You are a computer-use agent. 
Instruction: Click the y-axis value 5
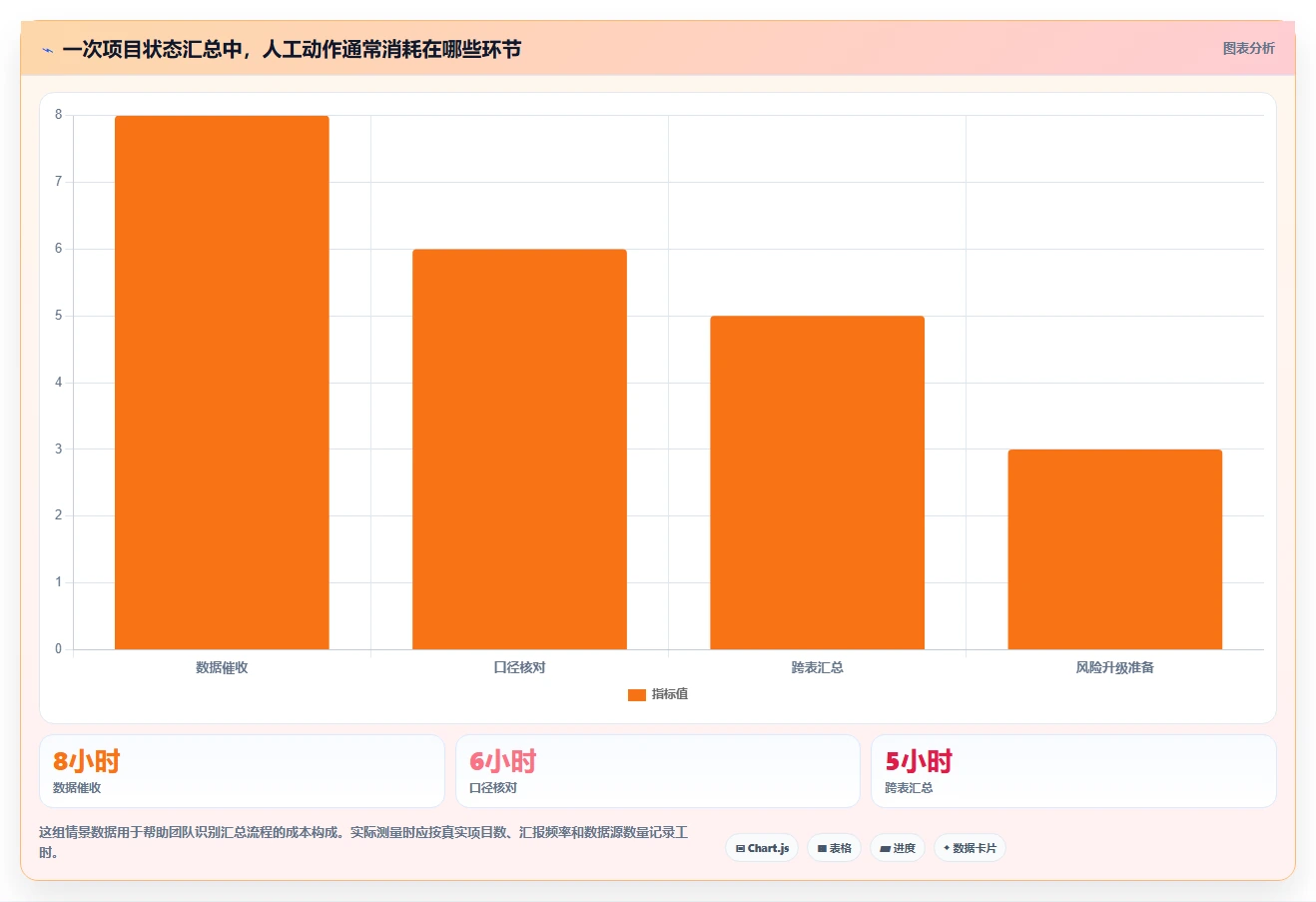[59, 316]
